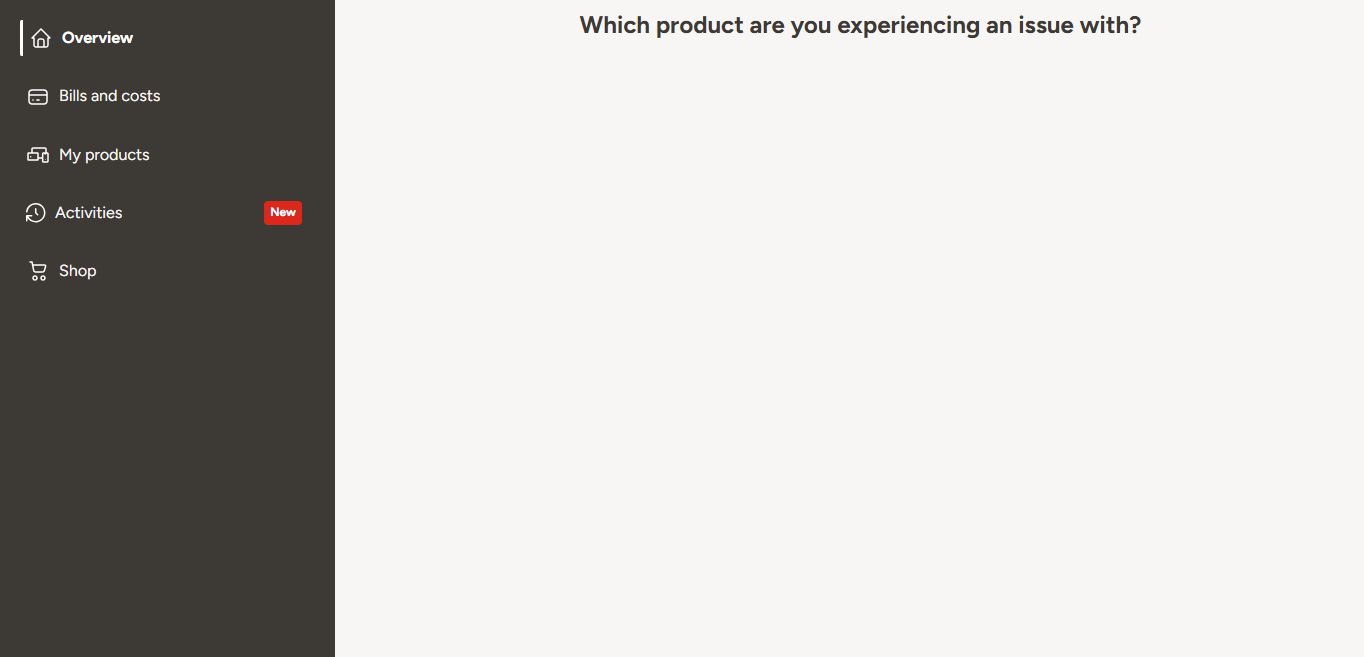
Task: Click the red New badge
Action: pos(283,212)
